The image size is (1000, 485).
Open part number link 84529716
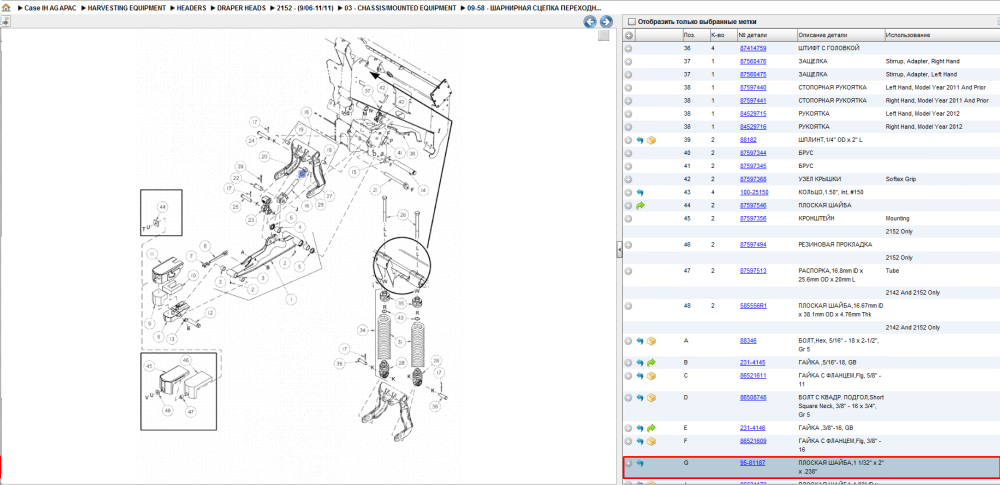[753, 127]
